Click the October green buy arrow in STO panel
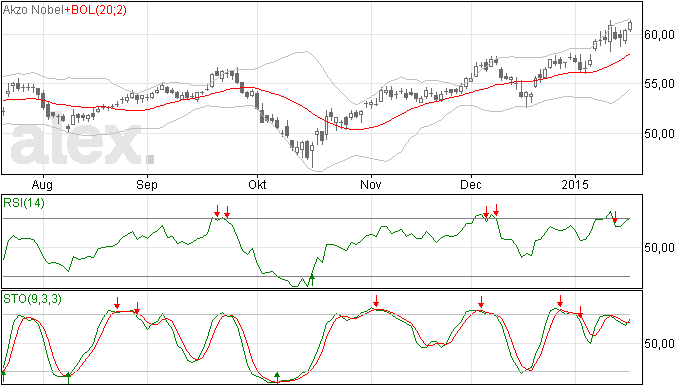 [x=277, y=377]
